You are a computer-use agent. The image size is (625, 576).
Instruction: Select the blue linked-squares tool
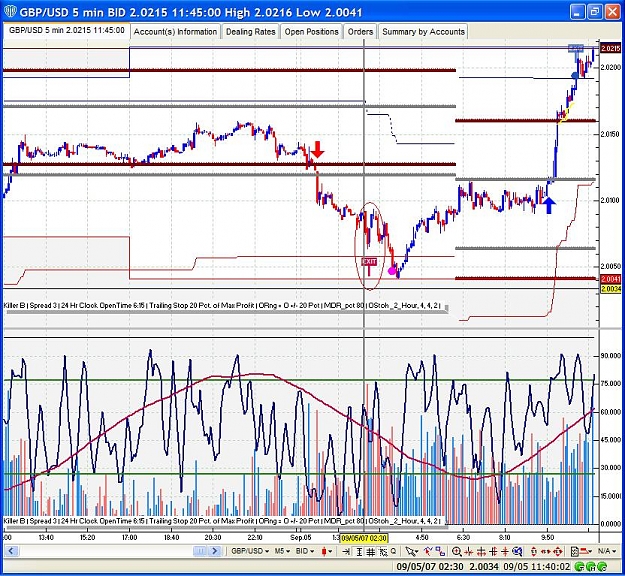pyautogui.click(x=440, y=551)
